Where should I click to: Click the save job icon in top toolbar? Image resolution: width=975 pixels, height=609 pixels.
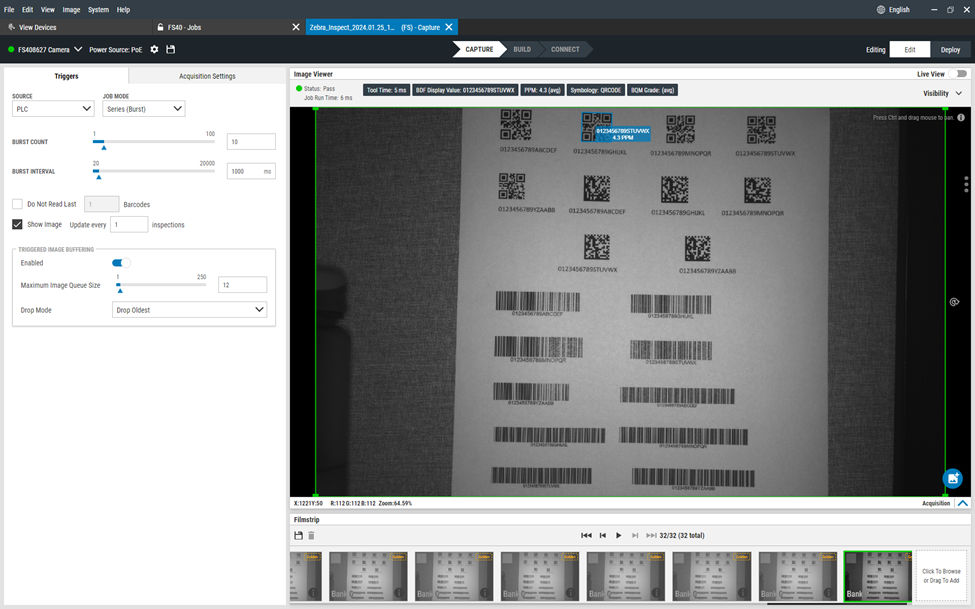[170, 49]
